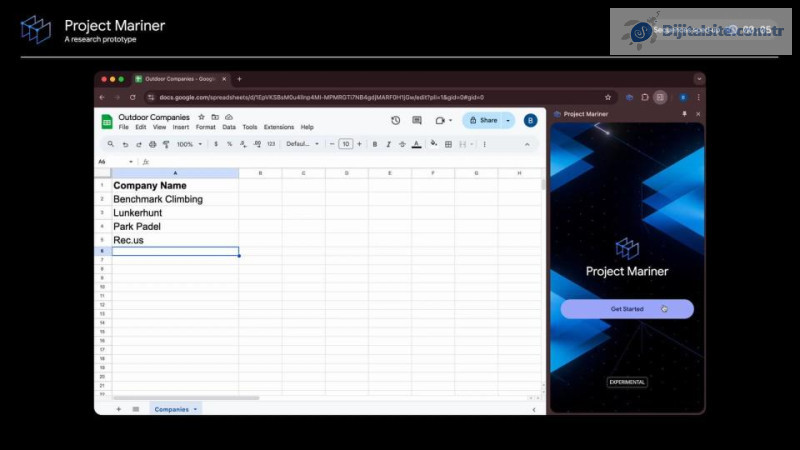This screenshot has width=800, height=450.
Task: Open the View menu
Action: click(160, 127)
